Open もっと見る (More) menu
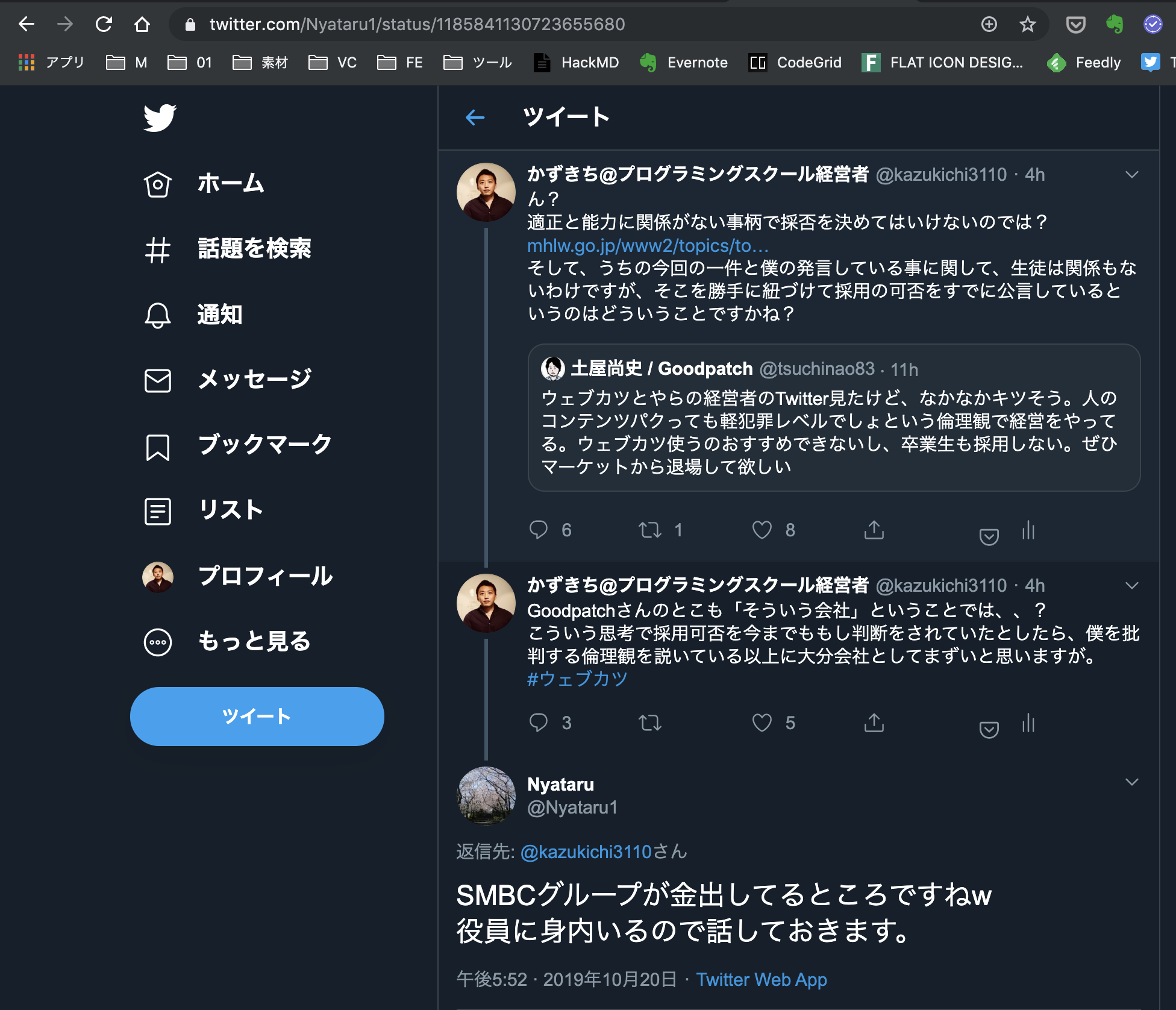 pos(253,642)
